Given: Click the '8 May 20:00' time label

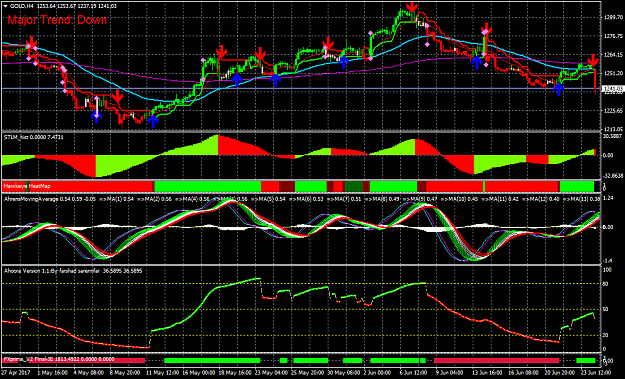Looking at the screenshot, I should (x=126, y=373).
